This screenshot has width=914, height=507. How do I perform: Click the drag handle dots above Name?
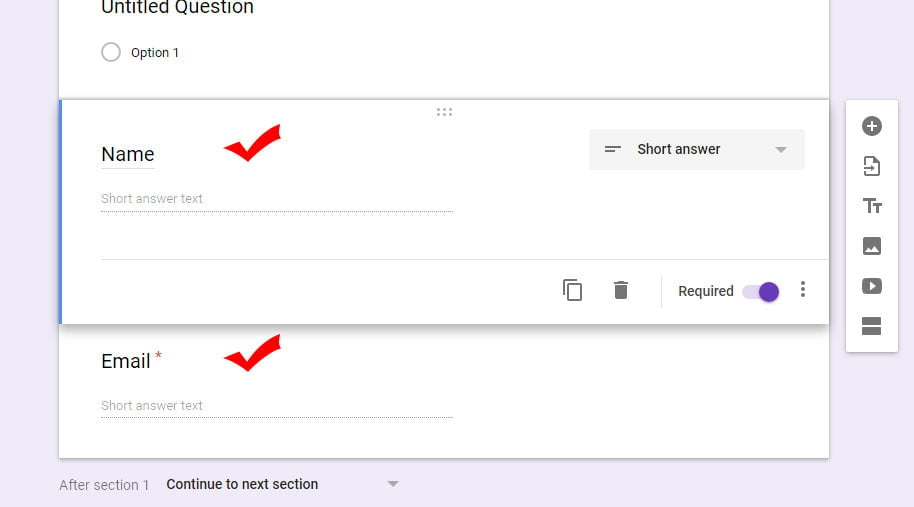(444, 112)
